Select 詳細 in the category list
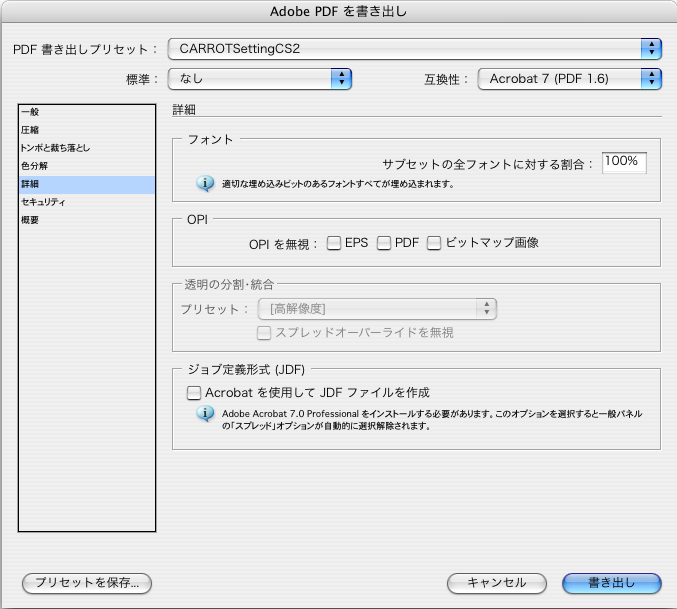Screen dimensions: 677x609 click(x=87, y=184)
